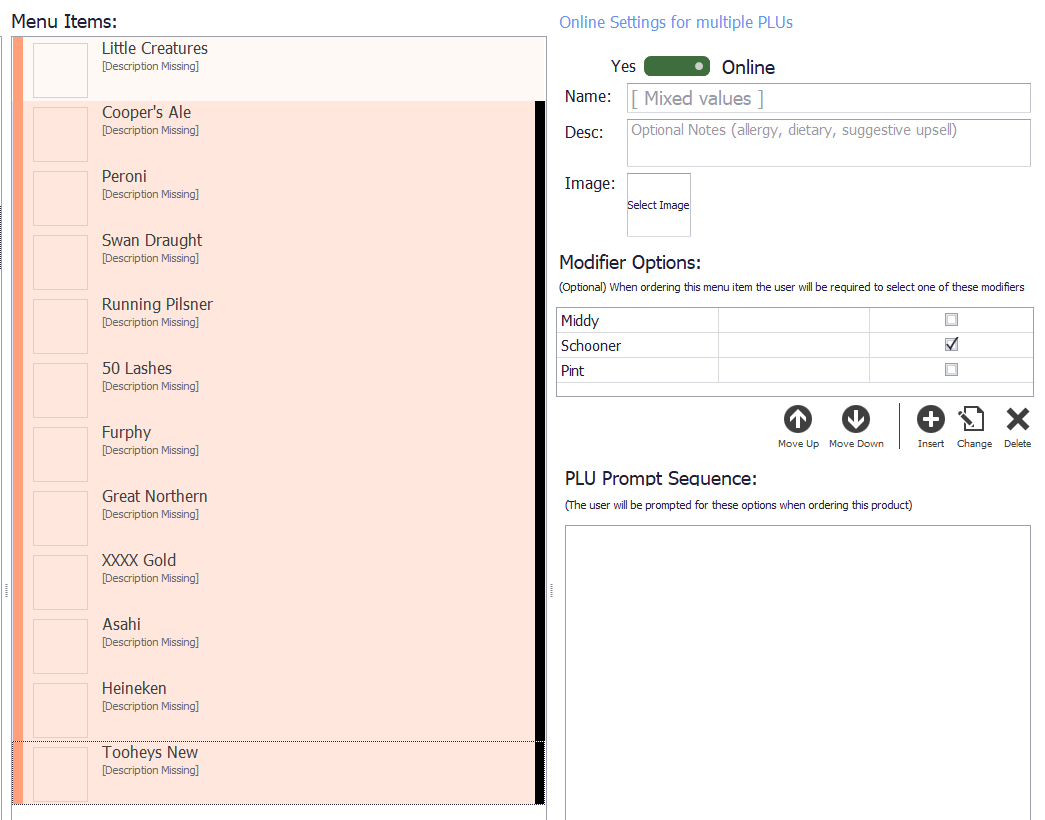This screenshot has height=820, width=1045.
Task: Click the Delete X icon
Action: click(1018, 419)
